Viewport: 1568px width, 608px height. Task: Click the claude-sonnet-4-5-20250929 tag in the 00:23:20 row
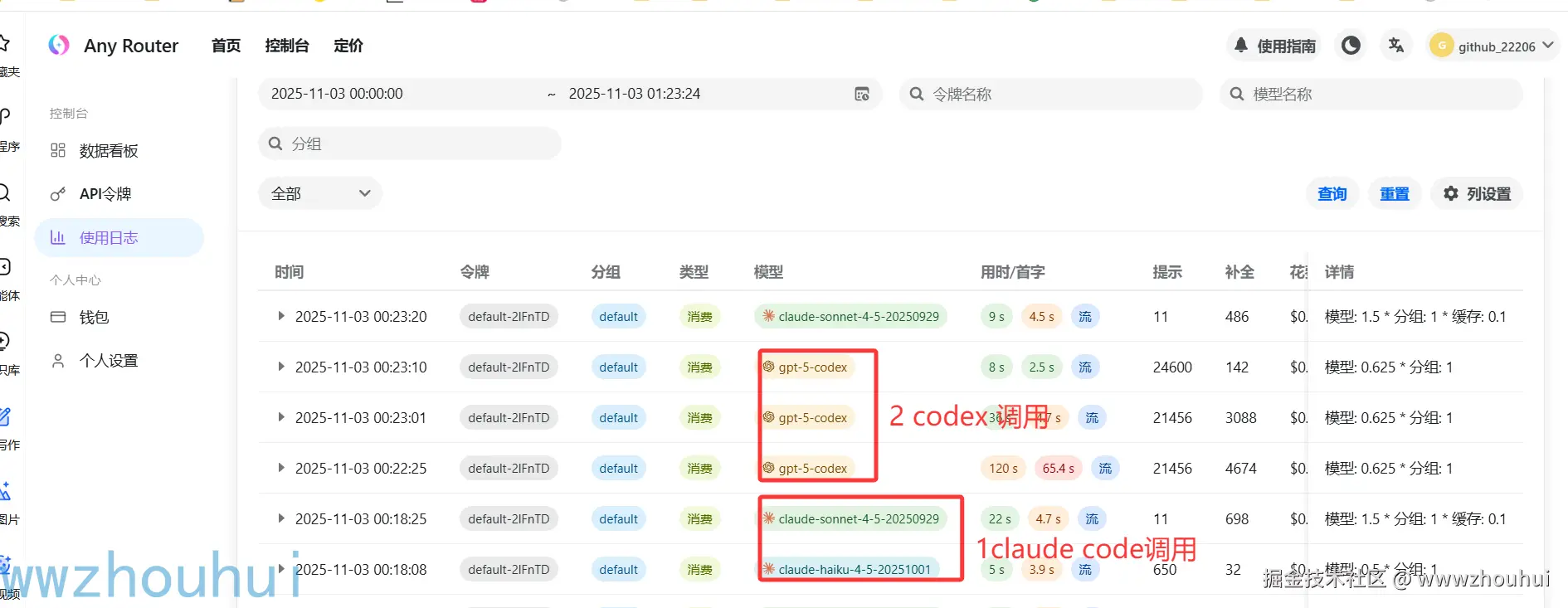(850, 316)
